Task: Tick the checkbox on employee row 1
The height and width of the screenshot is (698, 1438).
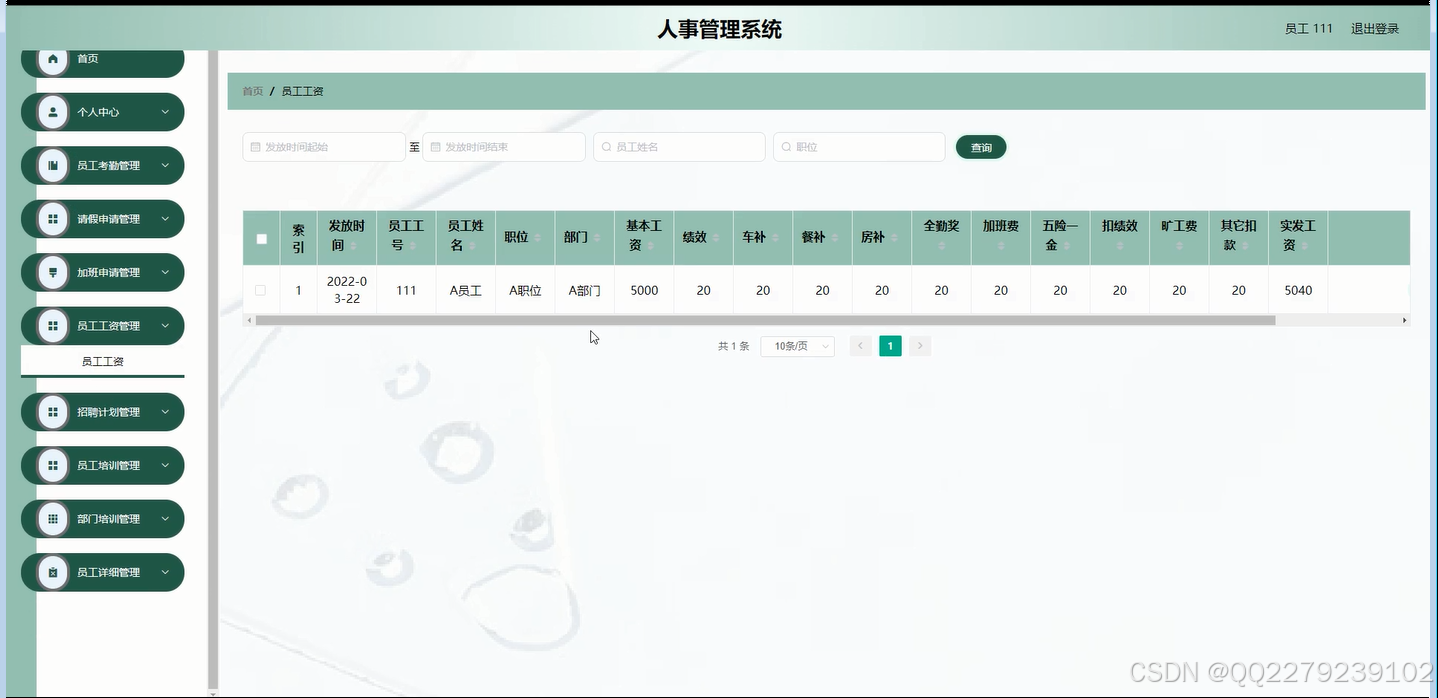Action: tap(261, 290)
